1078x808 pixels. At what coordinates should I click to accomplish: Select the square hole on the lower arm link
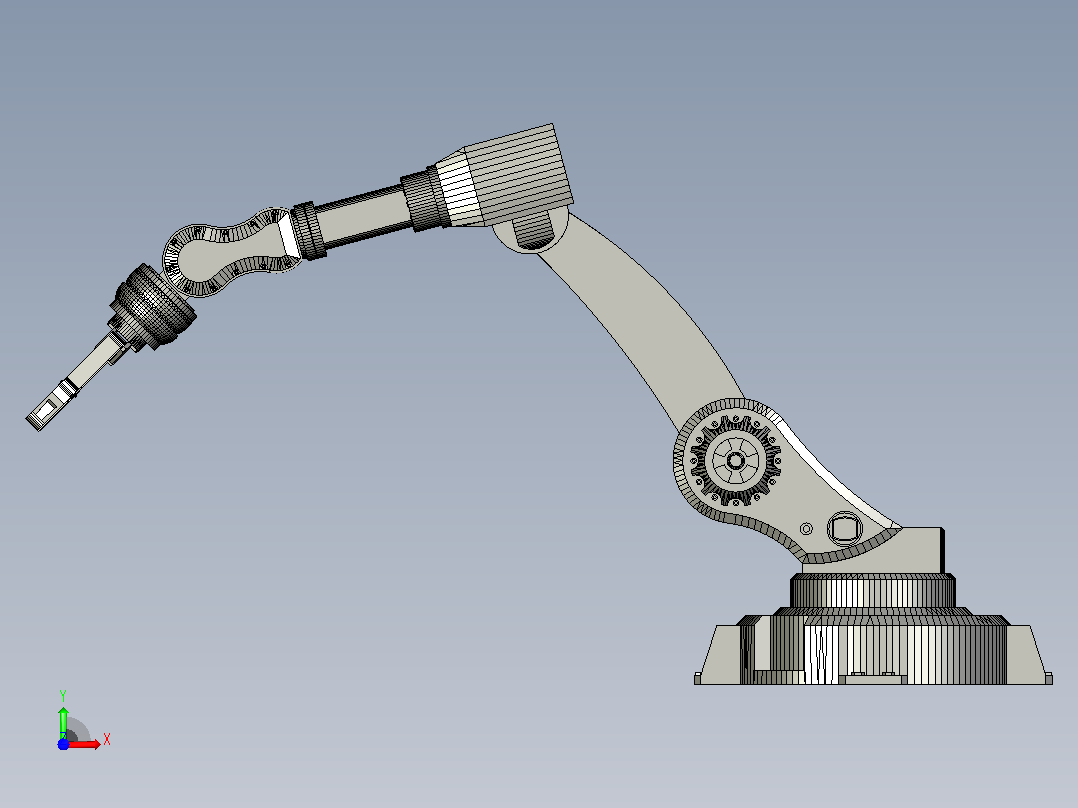tap(844, 529)
